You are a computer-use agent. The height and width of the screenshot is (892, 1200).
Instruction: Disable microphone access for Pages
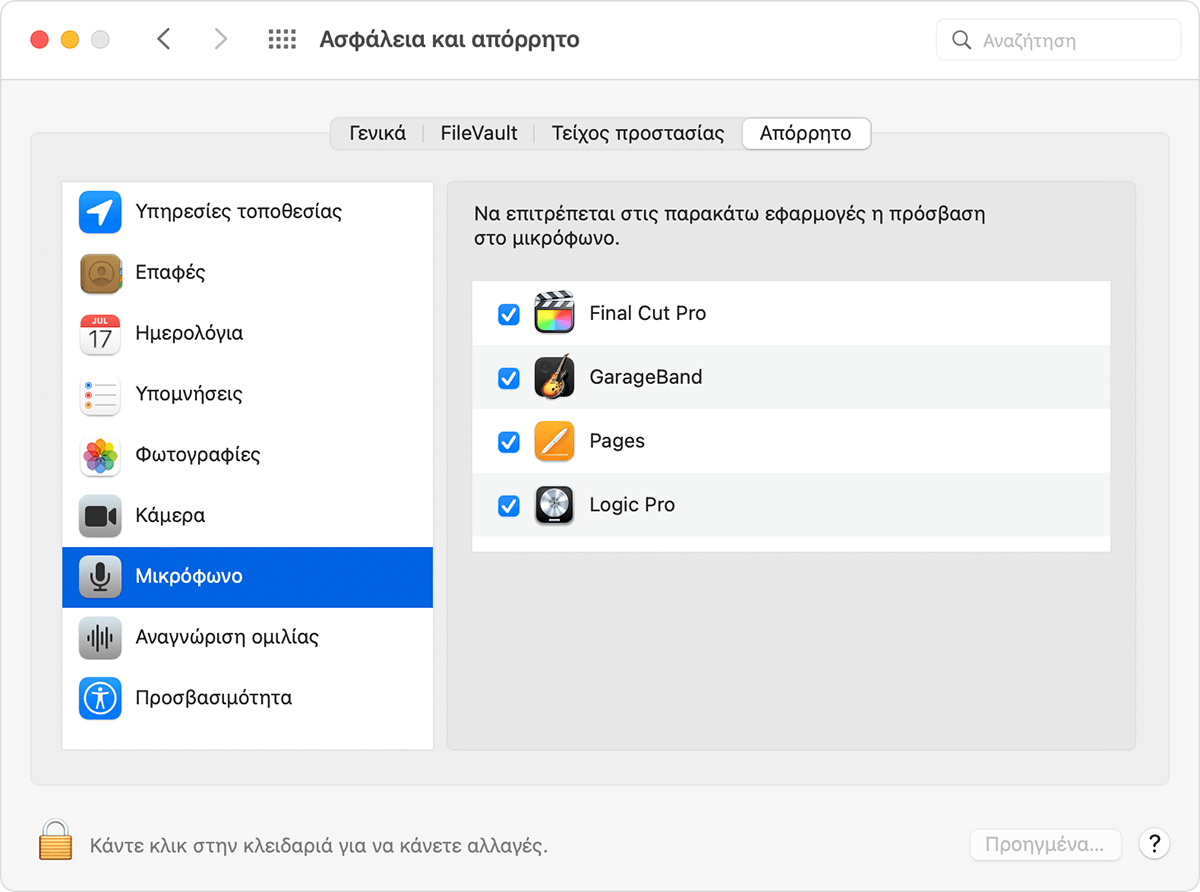pyautogui.click(x=509, y=441)
